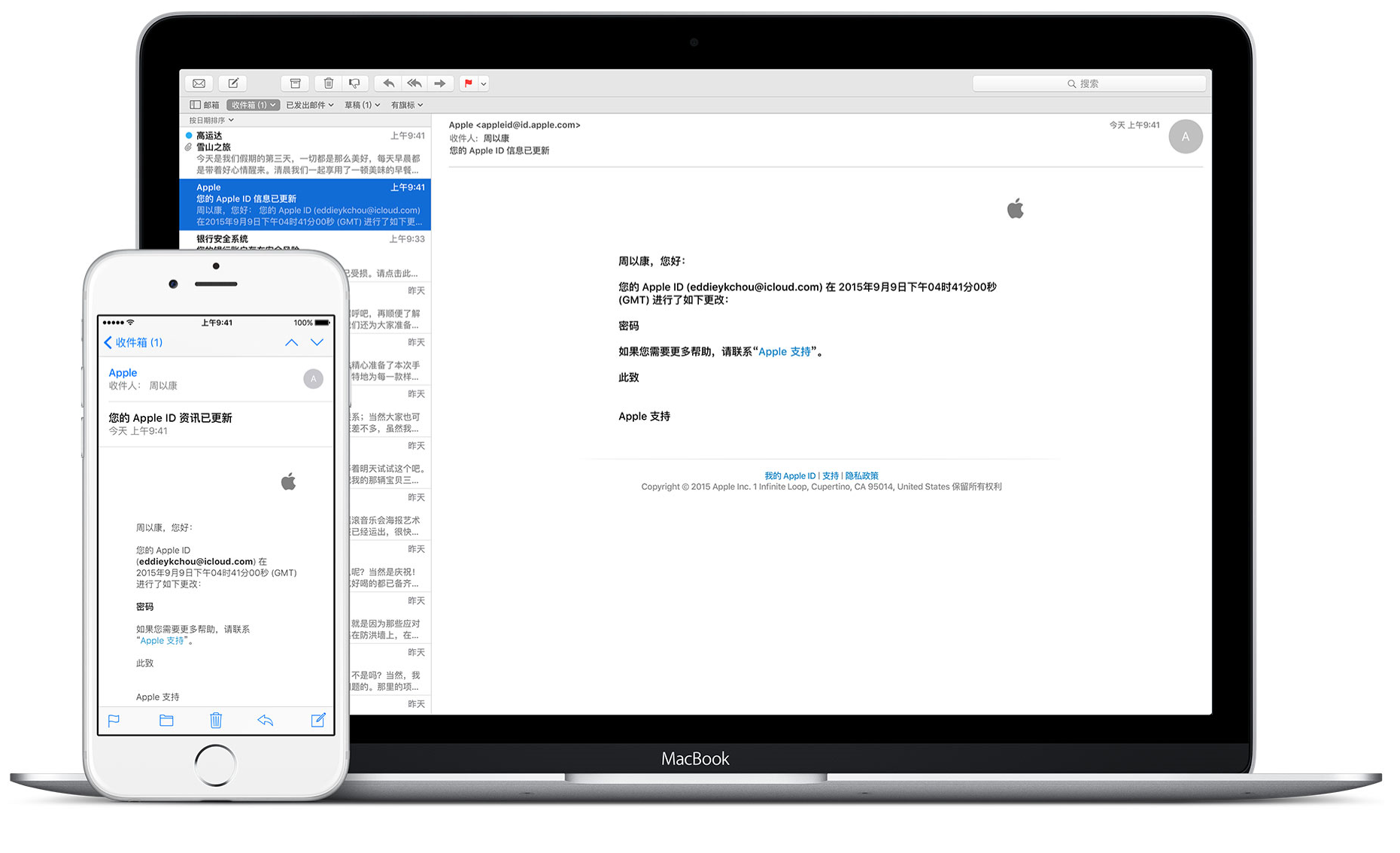Open 隐私政策 footer link
The height and width of the screenshot is (853, 1400).
tap(861, 476)
